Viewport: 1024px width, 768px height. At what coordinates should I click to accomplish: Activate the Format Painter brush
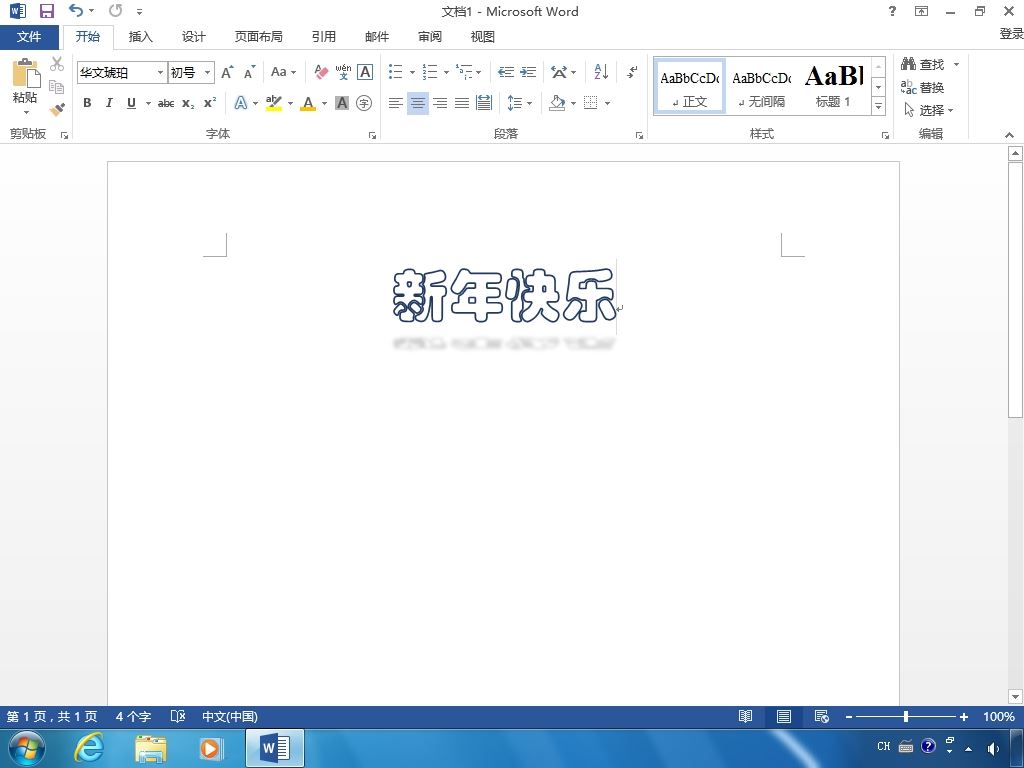[57, 109]
